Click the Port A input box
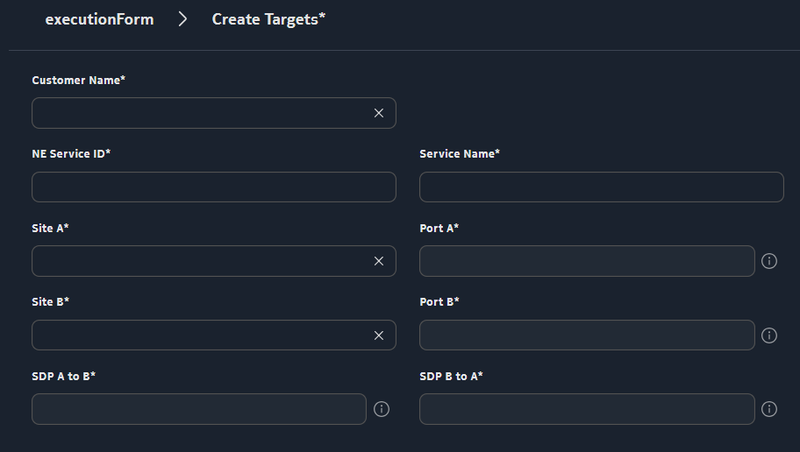Screen dimensions: 800x452 pyautogui.click(x=586, y=261)
